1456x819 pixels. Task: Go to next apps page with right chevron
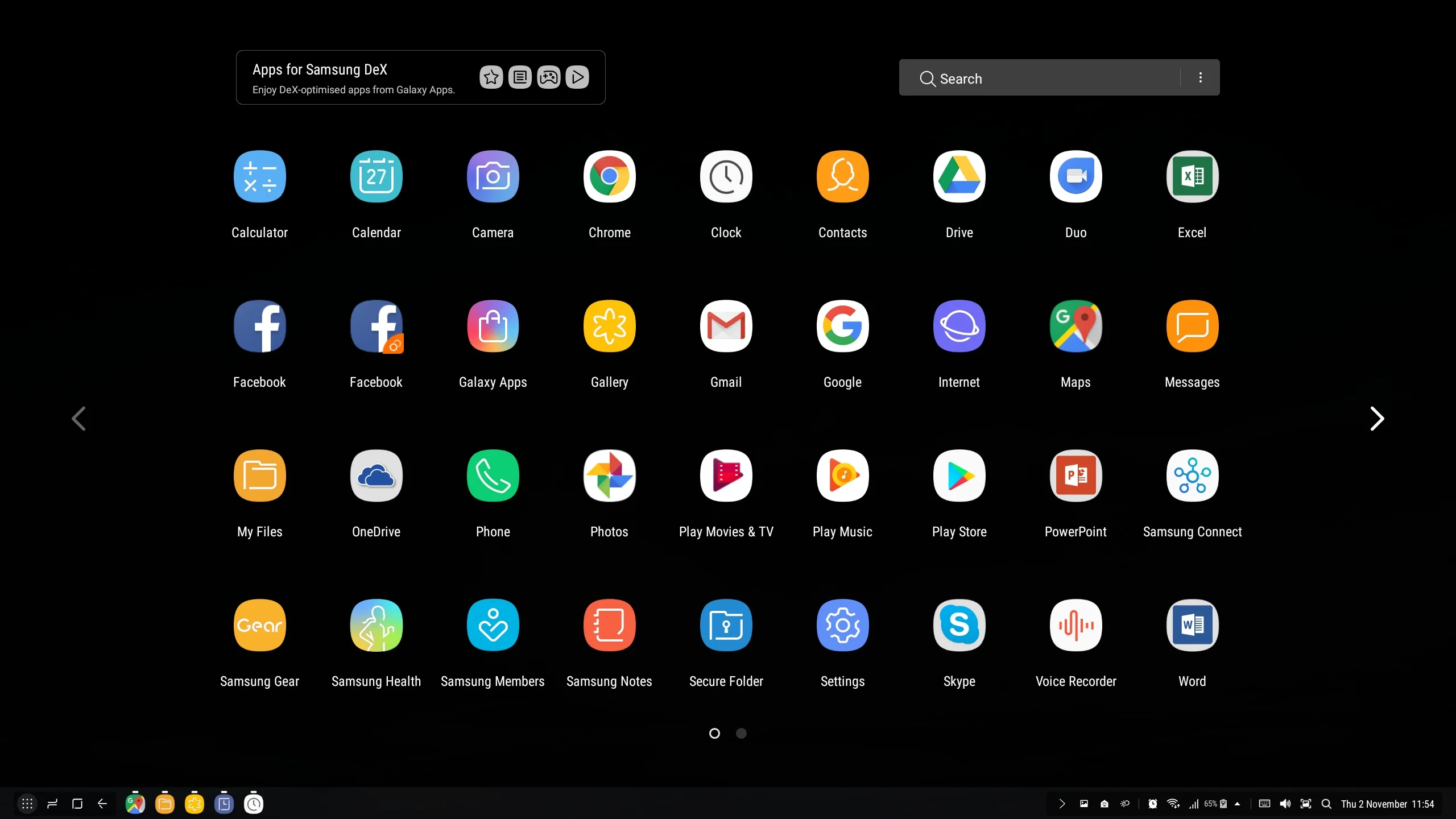1377,419
